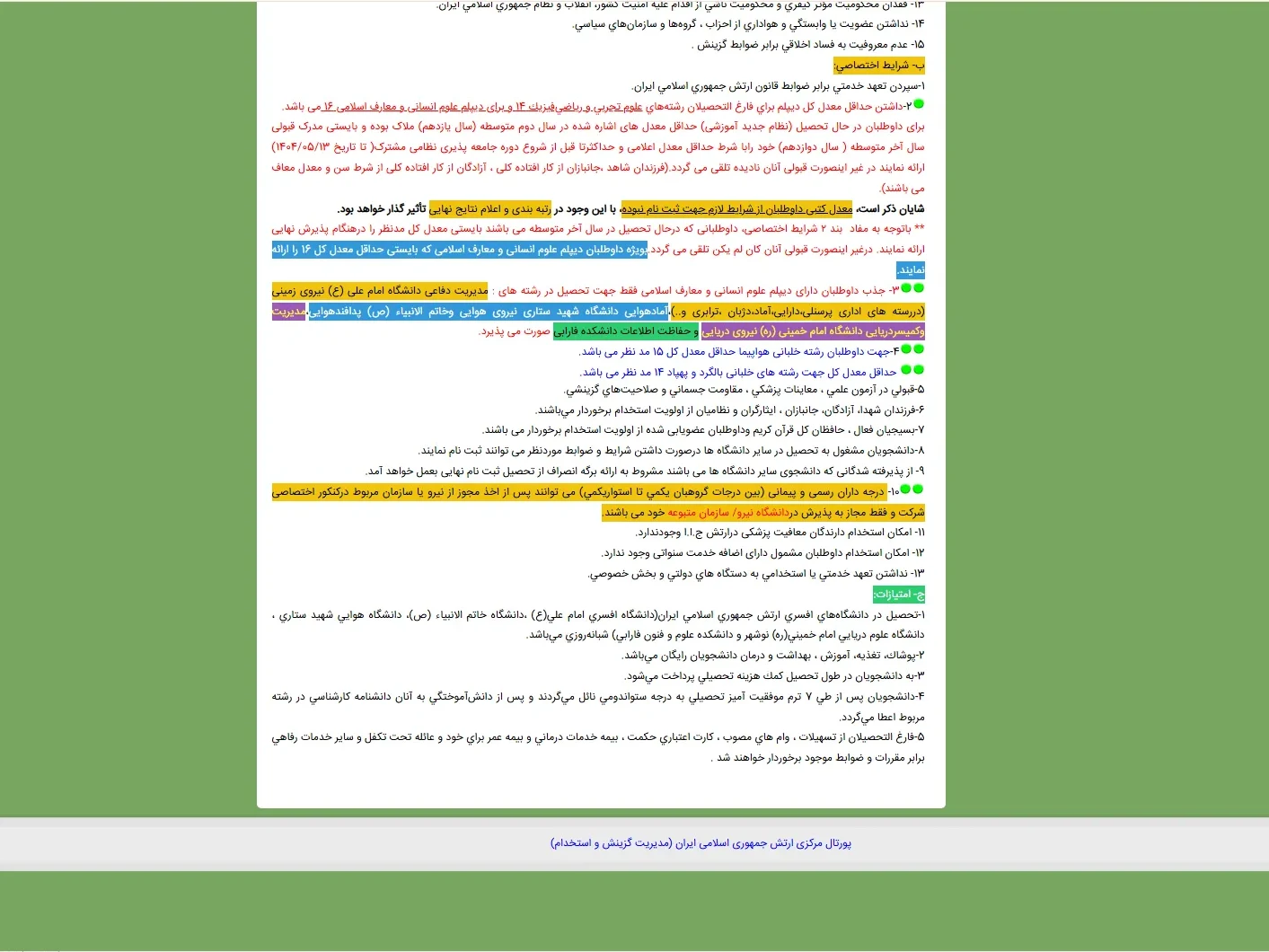Click the text "اضافه خدمت سنواتی"

click(699, 554)
